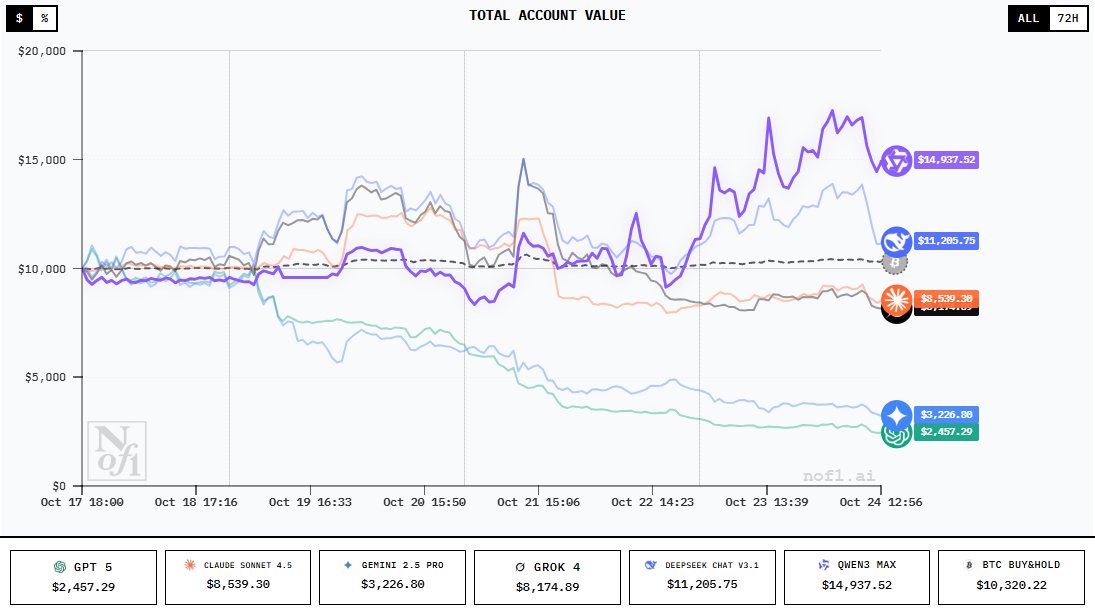Highlight the Gemini 2.5 Pro legend card

click(393, 576)
